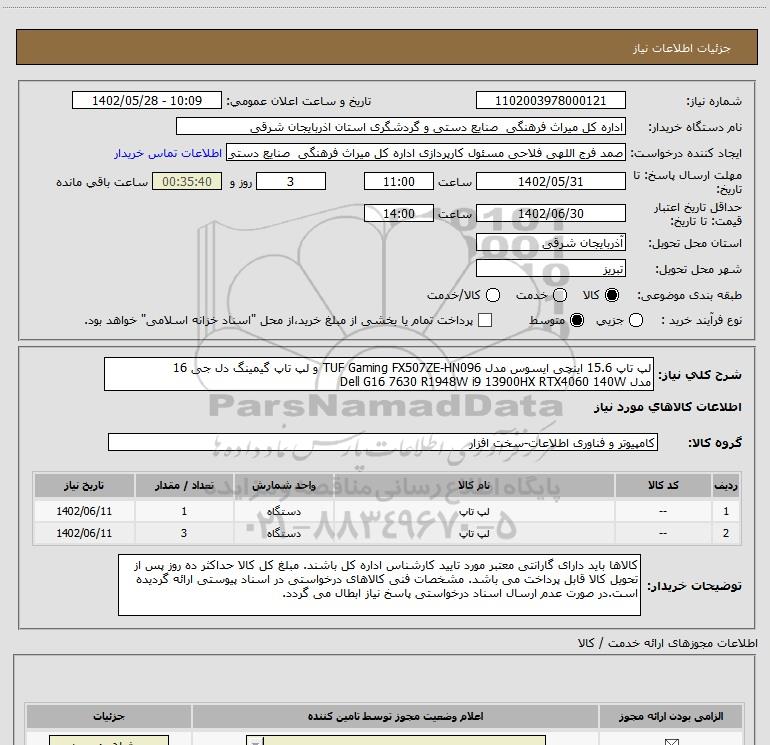This screenshot has height=745, width=770.
Task: Click the delivery city field تبریز
Action: point(550,269)
